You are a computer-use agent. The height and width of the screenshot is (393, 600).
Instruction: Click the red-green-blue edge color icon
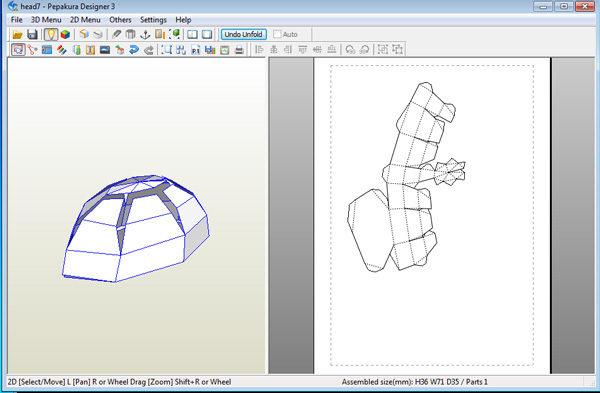62,49
